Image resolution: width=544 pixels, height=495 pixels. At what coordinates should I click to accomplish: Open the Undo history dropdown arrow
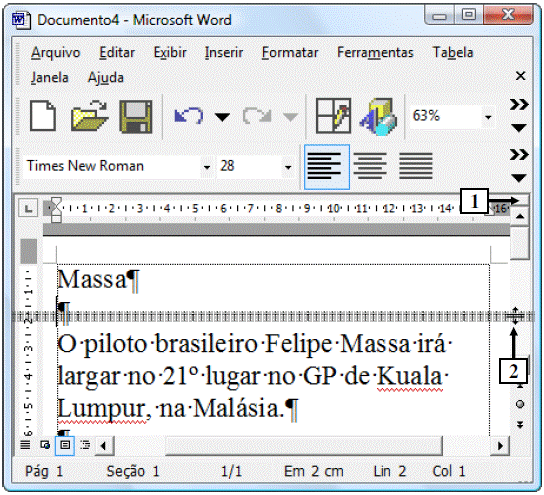tap(222, 117)
